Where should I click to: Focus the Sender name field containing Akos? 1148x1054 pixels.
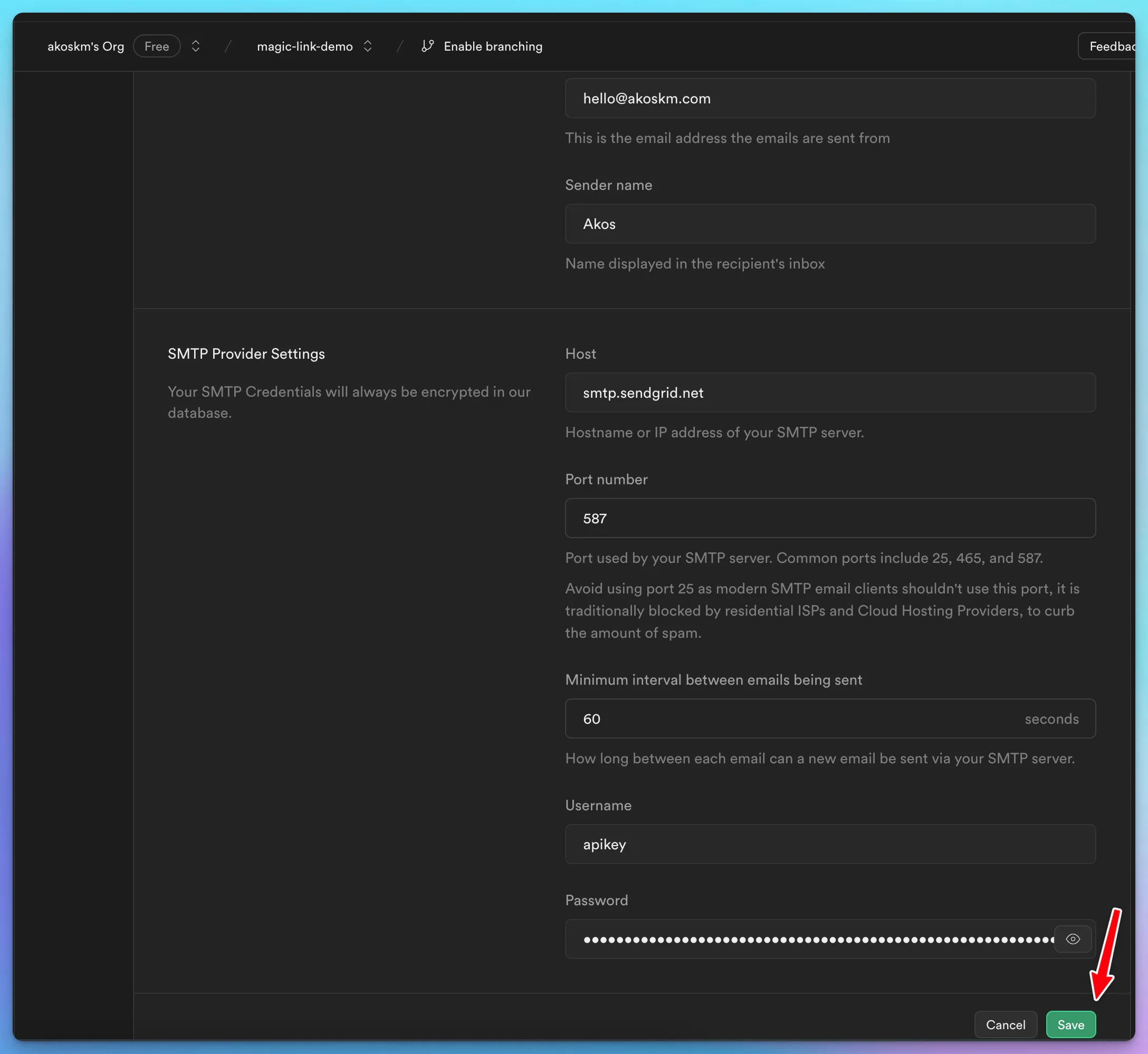pyautogui.click(x=830, y=224)
